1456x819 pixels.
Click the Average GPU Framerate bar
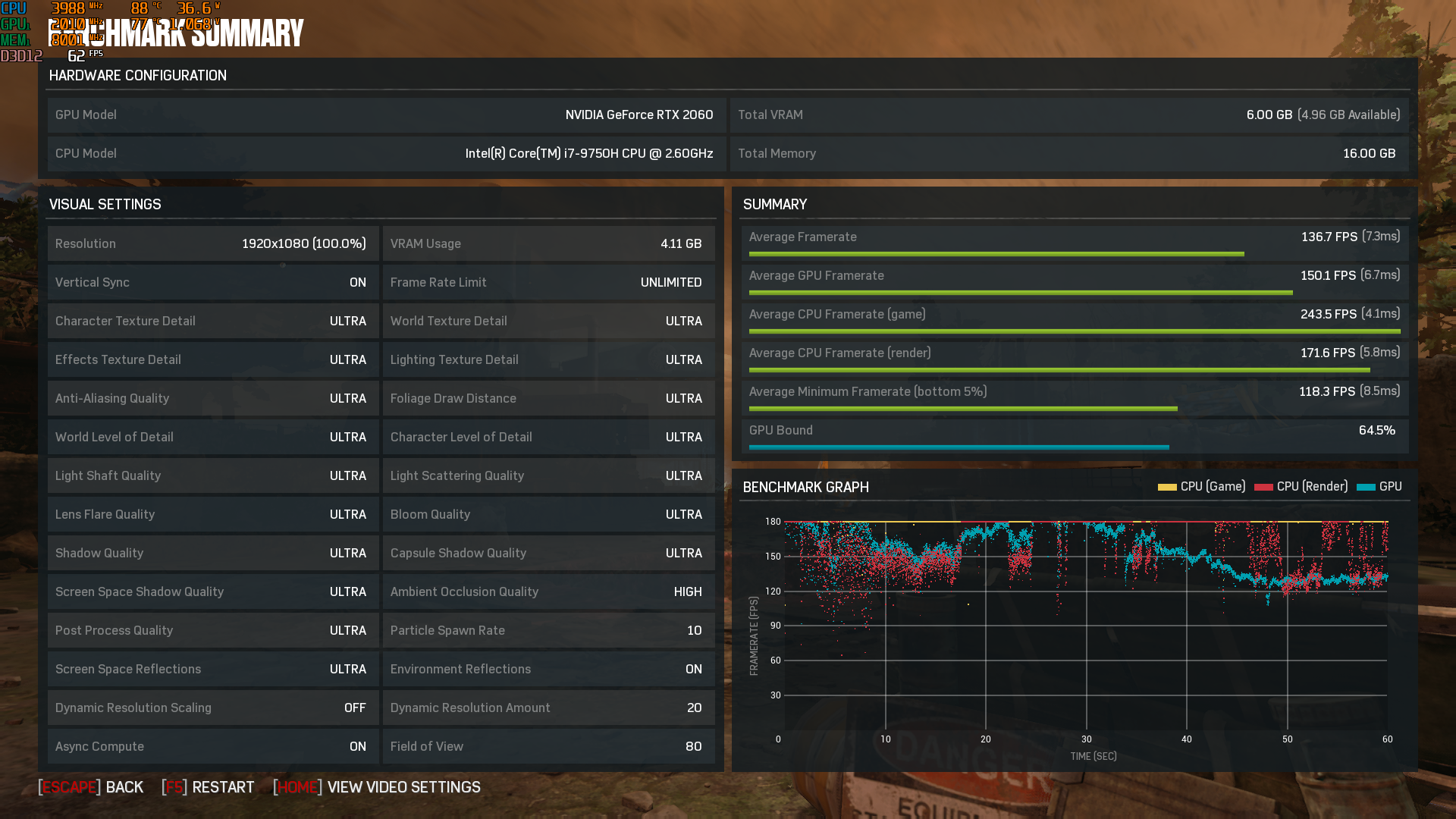pyautogui.click(x=1021, y=293)
